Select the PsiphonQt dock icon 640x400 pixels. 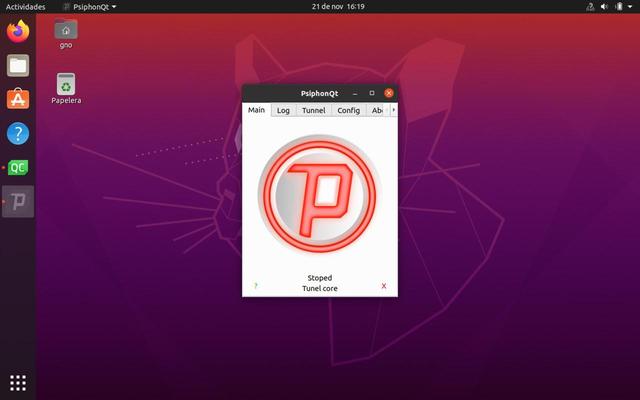coord(18,201)
